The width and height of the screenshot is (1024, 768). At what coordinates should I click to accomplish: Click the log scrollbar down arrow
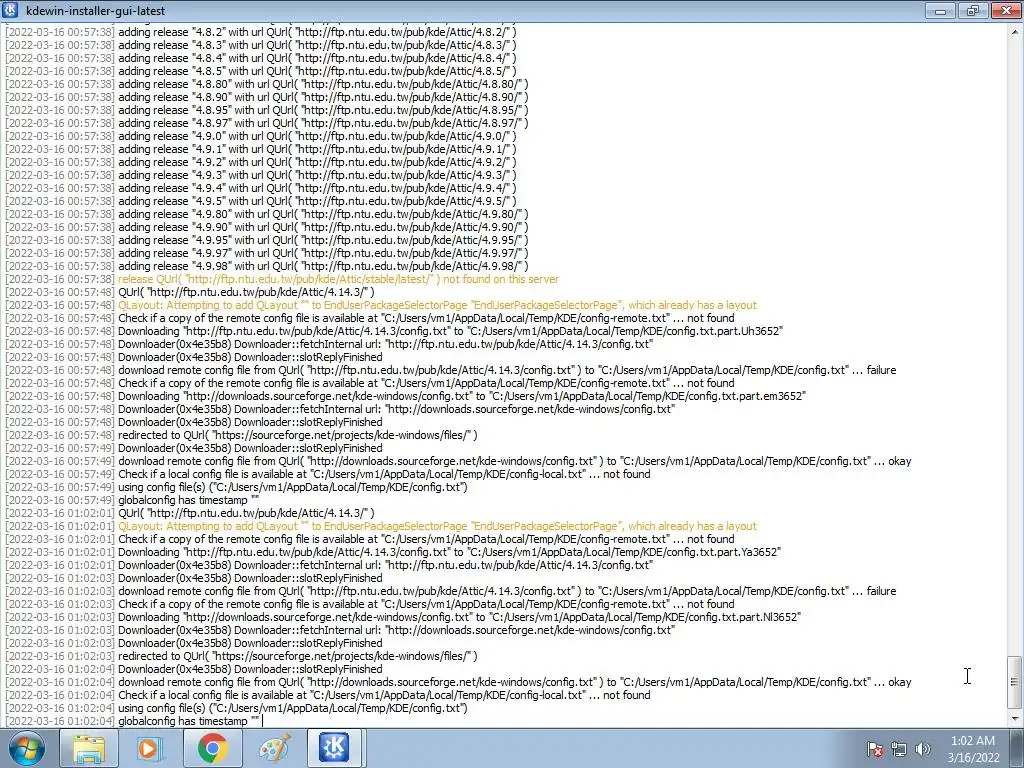pos(1015,719)
